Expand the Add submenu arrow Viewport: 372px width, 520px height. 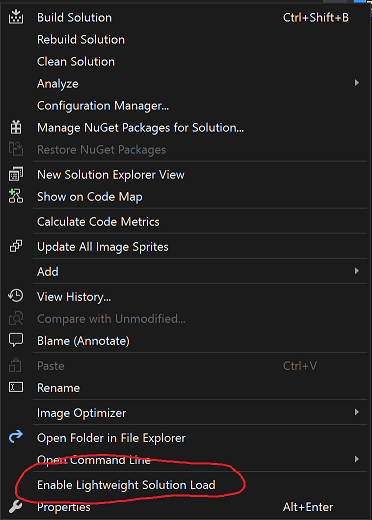[357, 271]
